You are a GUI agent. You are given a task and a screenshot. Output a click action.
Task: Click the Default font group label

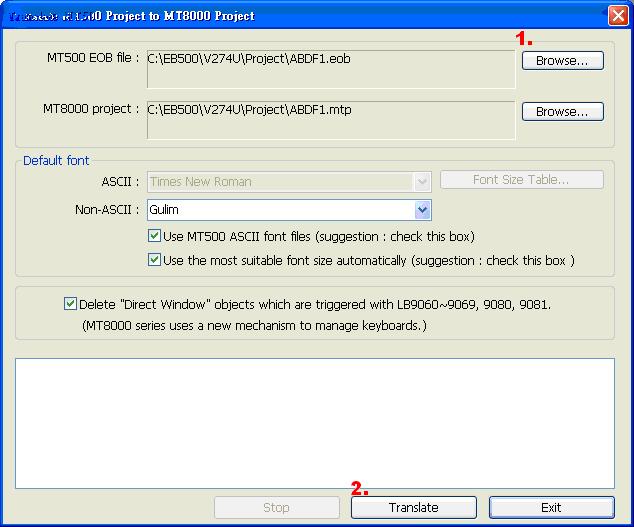click(x=56, y=161)
